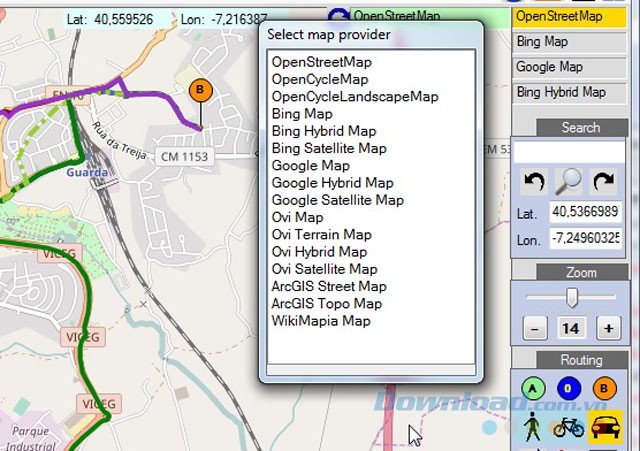Select the blue 0 waypoint marker

[x=568, y=389]
